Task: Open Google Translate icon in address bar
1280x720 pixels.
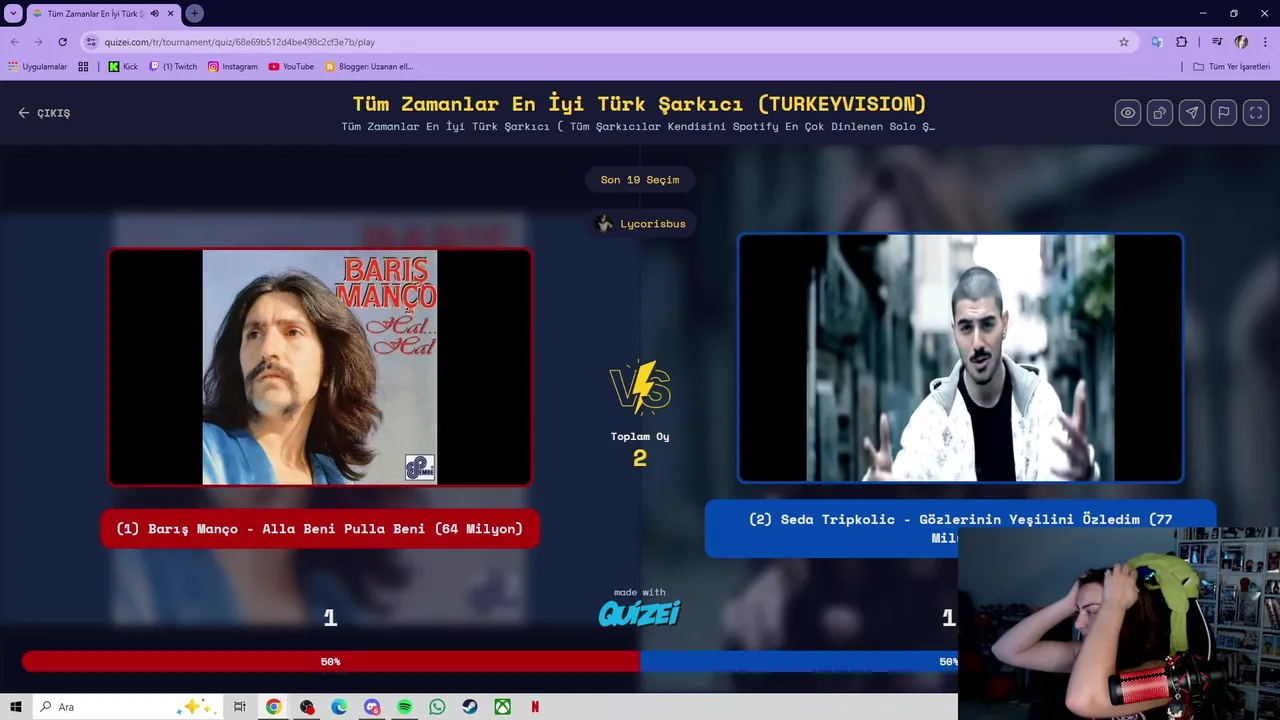Action: (1157, 42)
